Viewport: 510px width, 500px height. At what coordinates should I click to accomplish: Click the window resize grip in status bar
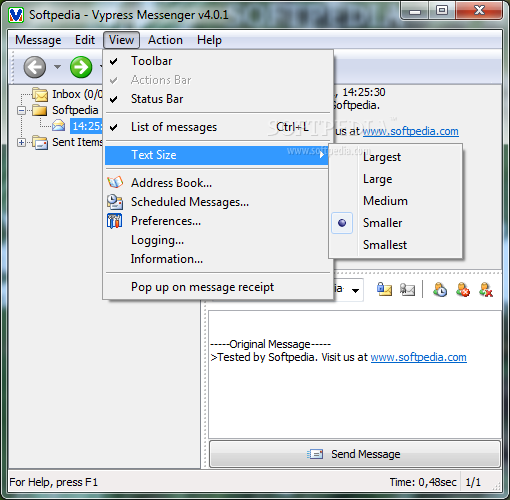[x=497, y=487]
